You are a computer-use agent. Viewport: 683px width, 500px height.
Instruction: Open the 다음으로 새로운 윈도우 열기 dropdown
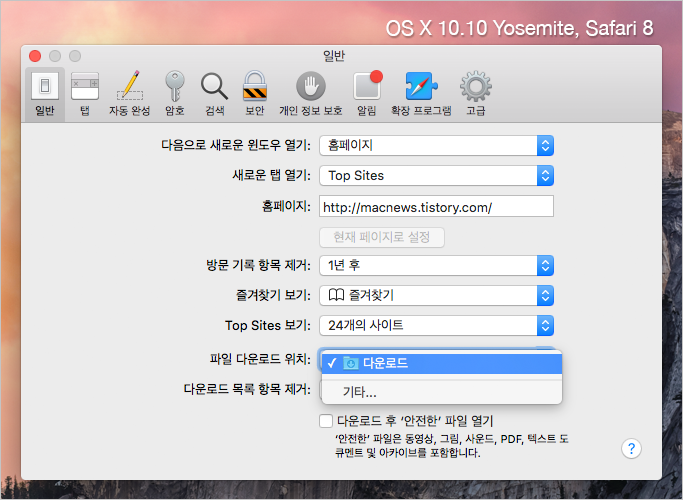coord(436,145)
